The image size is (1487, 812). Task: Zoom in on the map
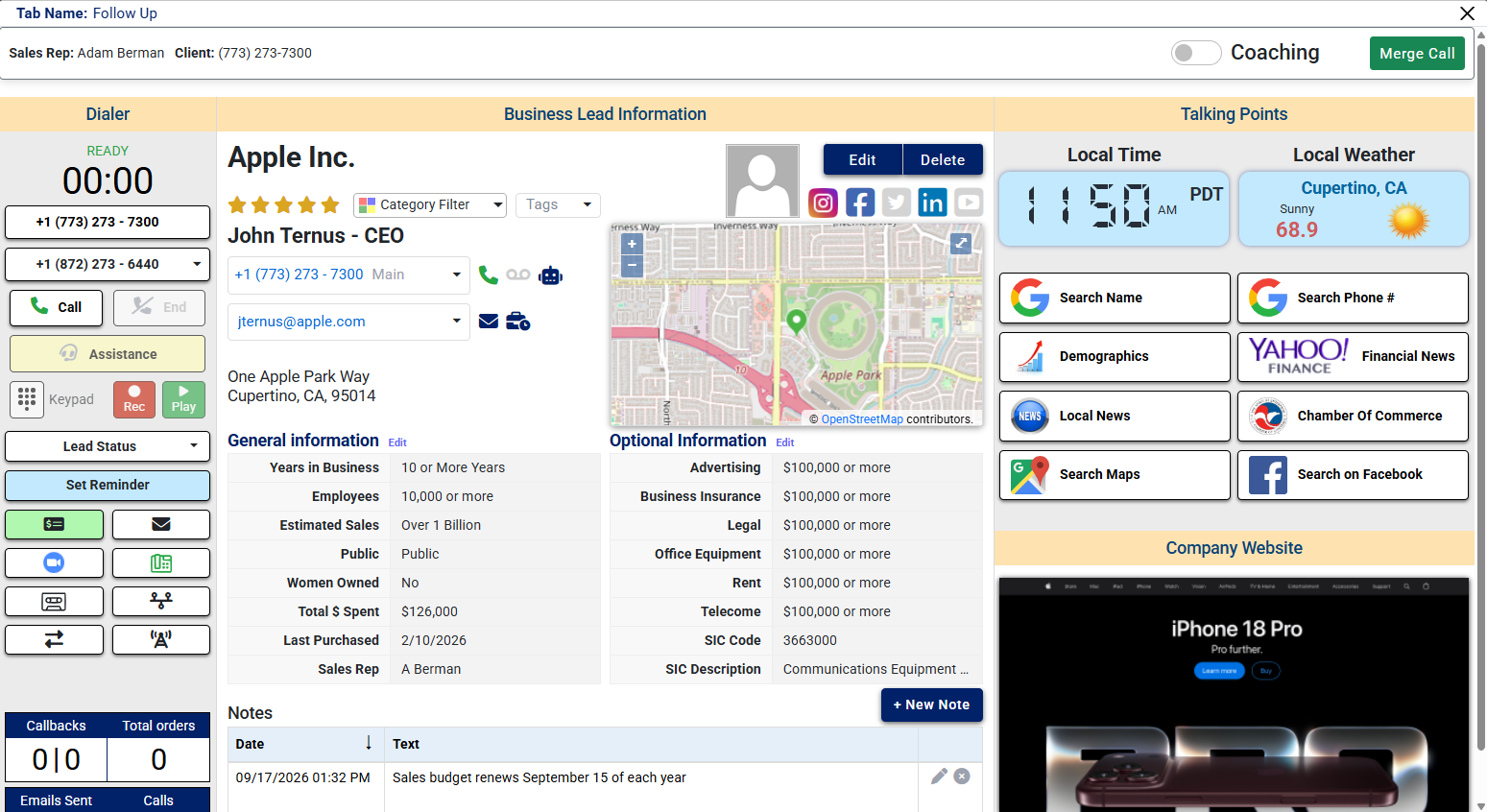(x=632, y=245)
